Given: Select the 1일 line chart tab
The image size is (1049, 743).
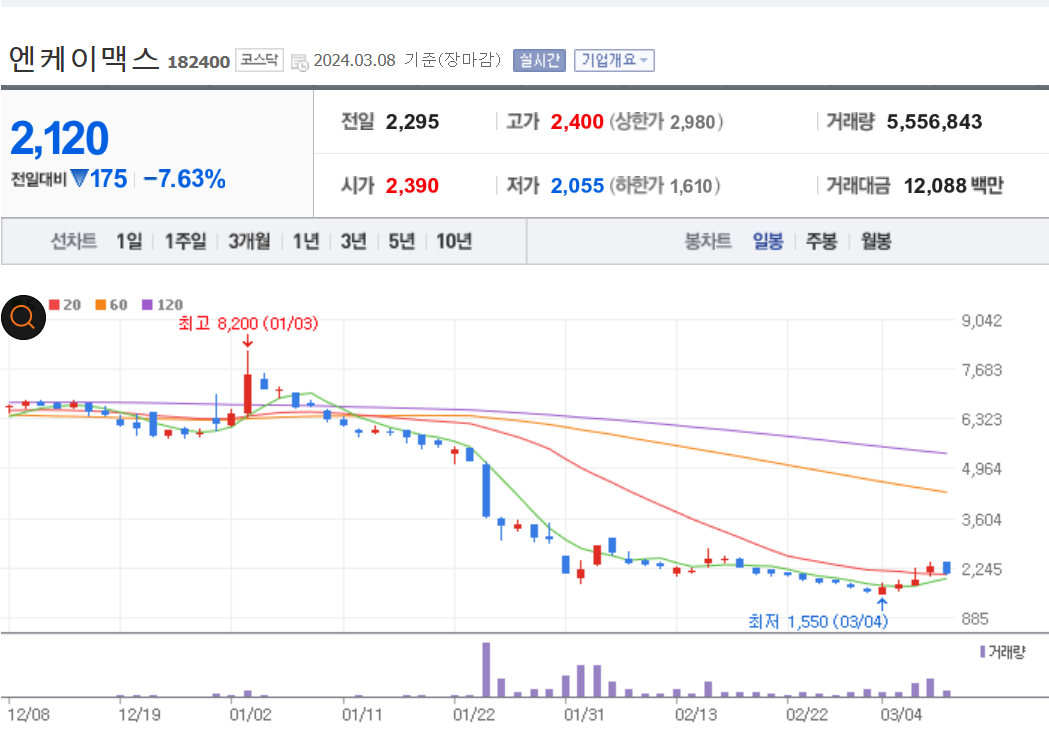Looking at the screenshot, I should (x=129, y=241).
